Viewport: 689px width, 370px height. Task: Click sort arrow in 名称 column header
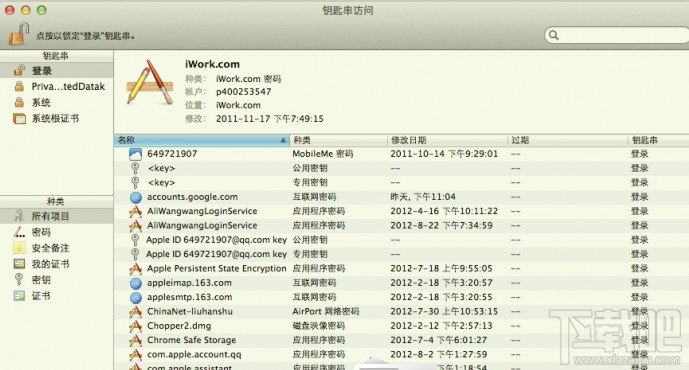pos(283,140)
